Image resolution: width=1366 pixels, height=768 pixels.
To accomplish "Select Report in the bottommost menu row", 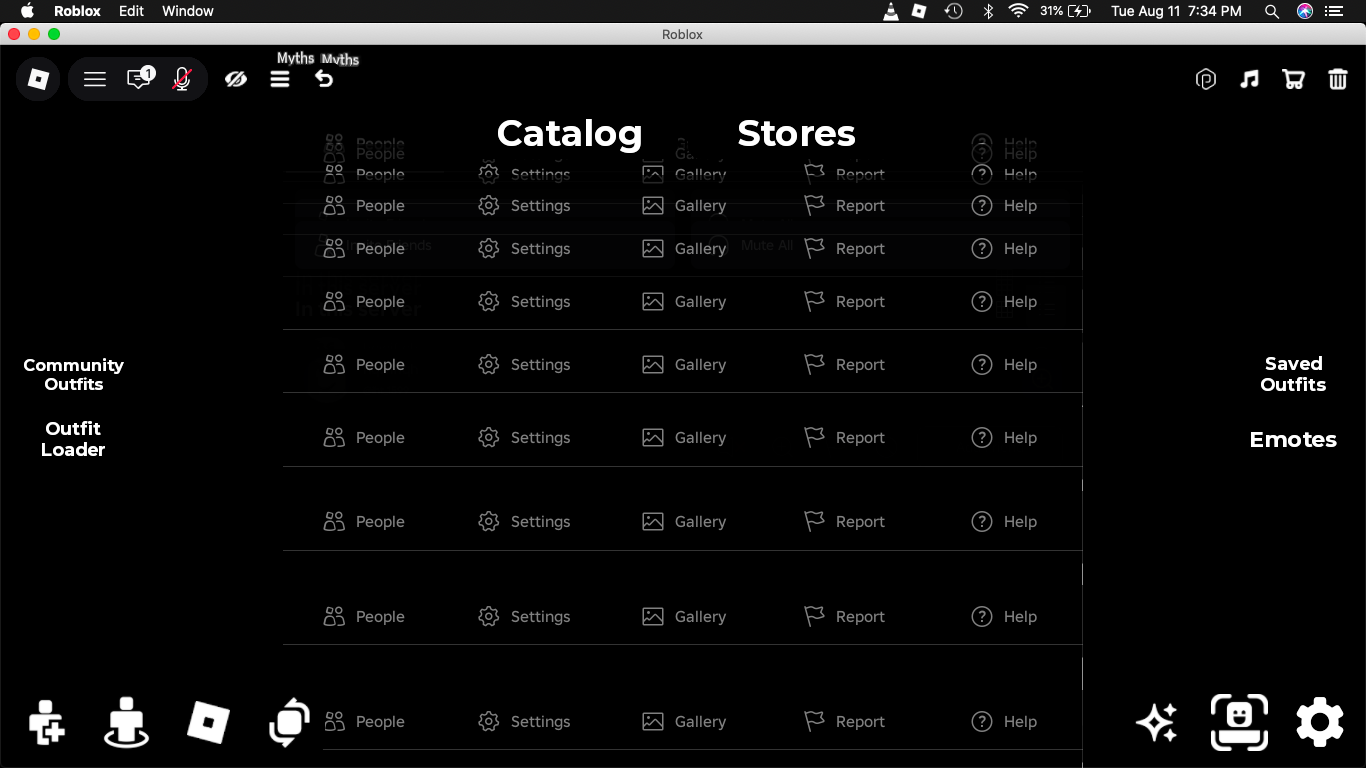I will click(x=845, y=721).
